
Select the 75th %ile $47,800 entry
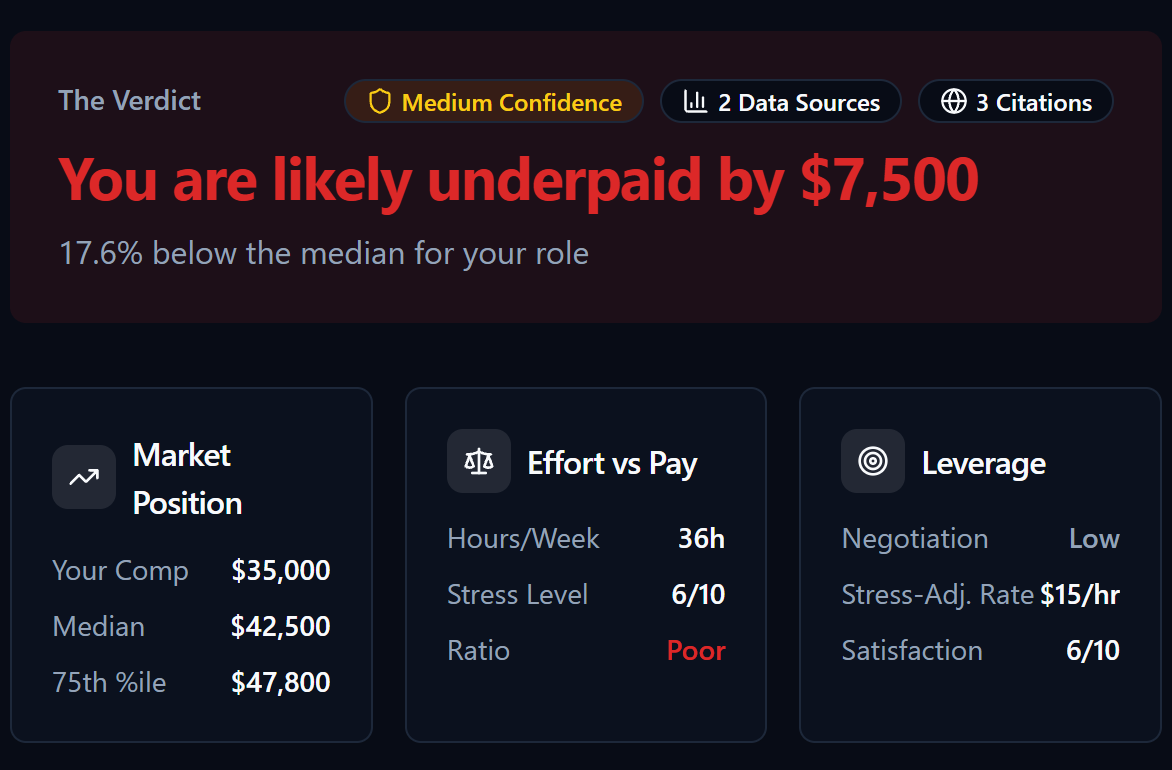[281, 682]
